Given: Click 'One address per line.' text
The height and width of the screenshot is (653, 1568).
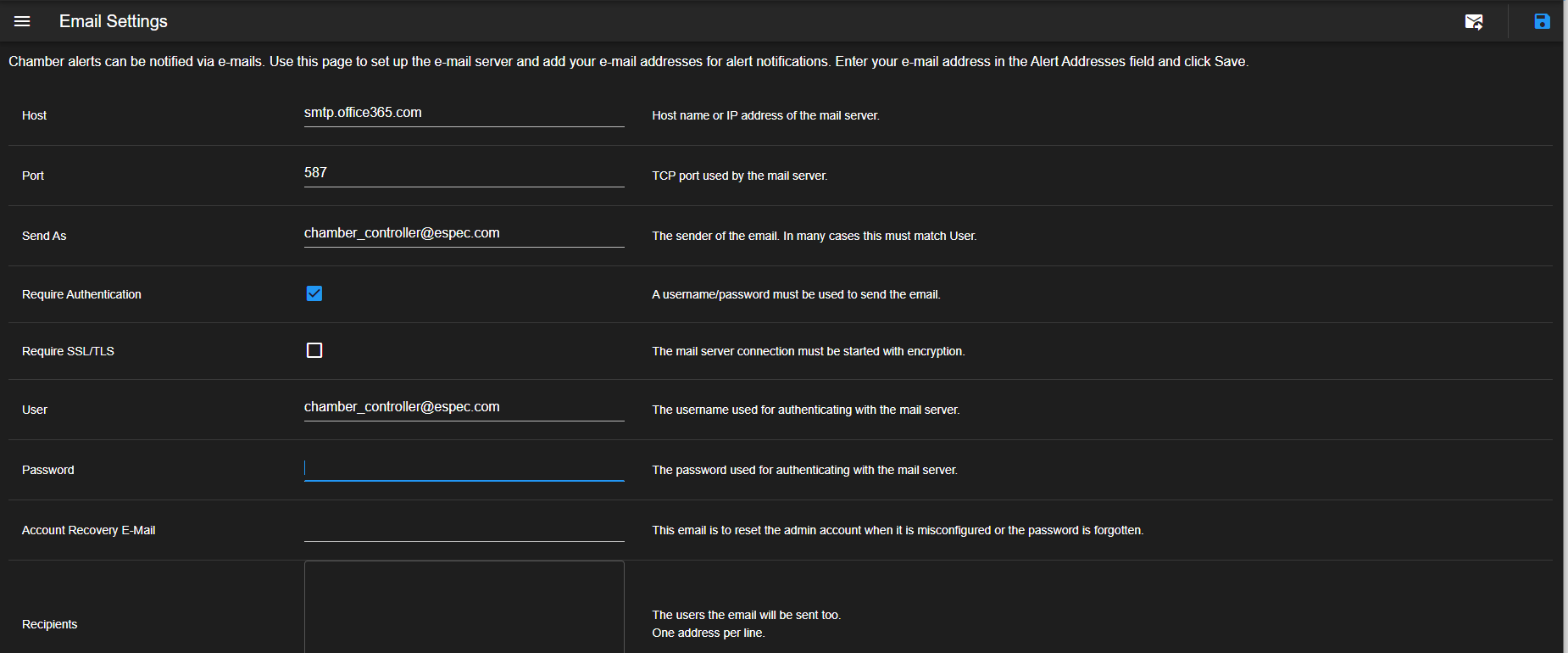Looking at the screenshot, I should [709, 633].
